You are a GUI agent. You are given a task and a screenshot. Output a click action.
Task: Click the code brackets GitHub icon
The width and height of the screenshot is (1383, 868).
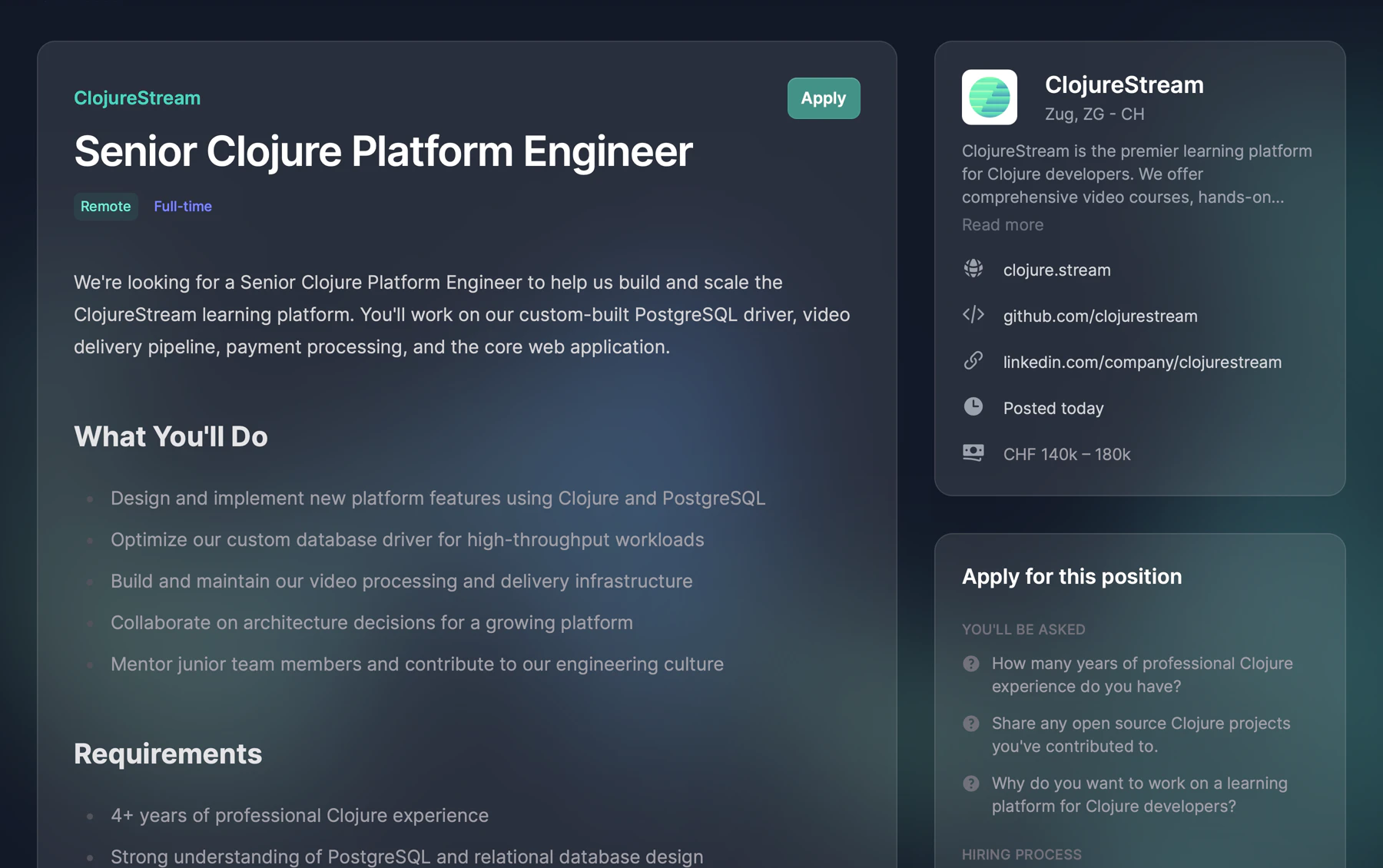(x=973, y=314)
